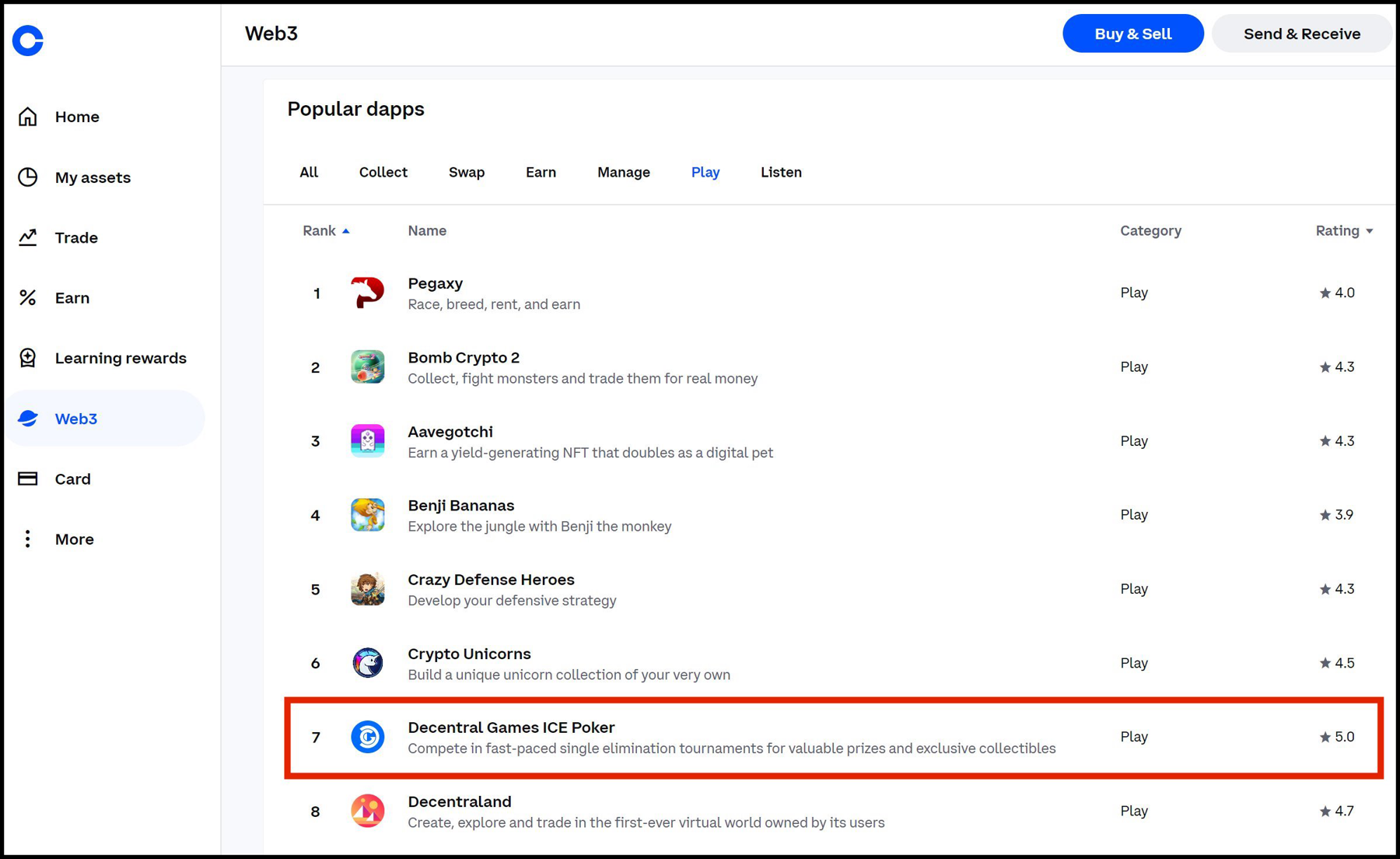Open the Web3 planet icon
The image size is (1400, 859).
tap(27, 418)
